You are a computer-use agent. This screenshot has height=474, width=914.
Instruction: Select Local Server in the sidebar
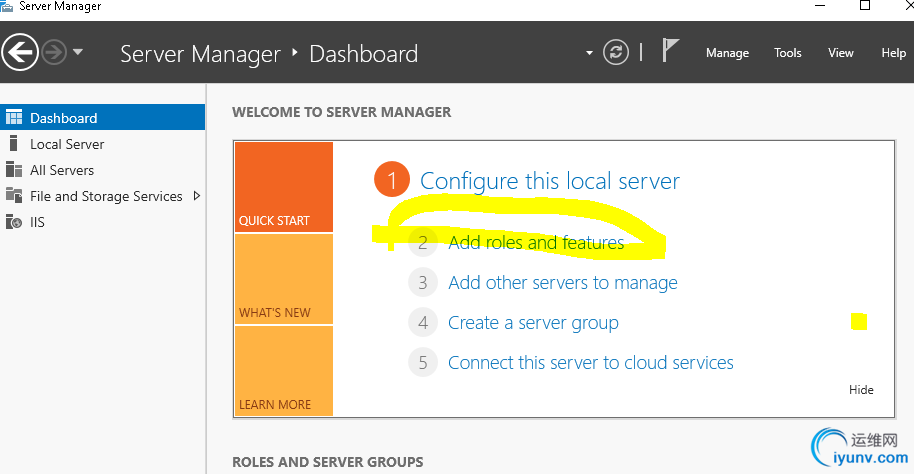pos(103,144)
